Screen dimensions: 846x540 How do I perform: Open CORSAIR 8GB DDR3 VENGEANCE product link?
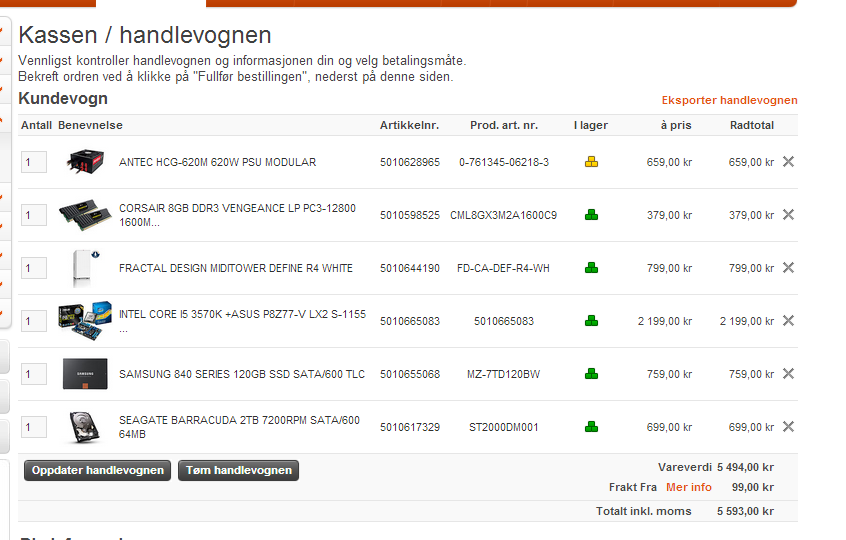237,215
